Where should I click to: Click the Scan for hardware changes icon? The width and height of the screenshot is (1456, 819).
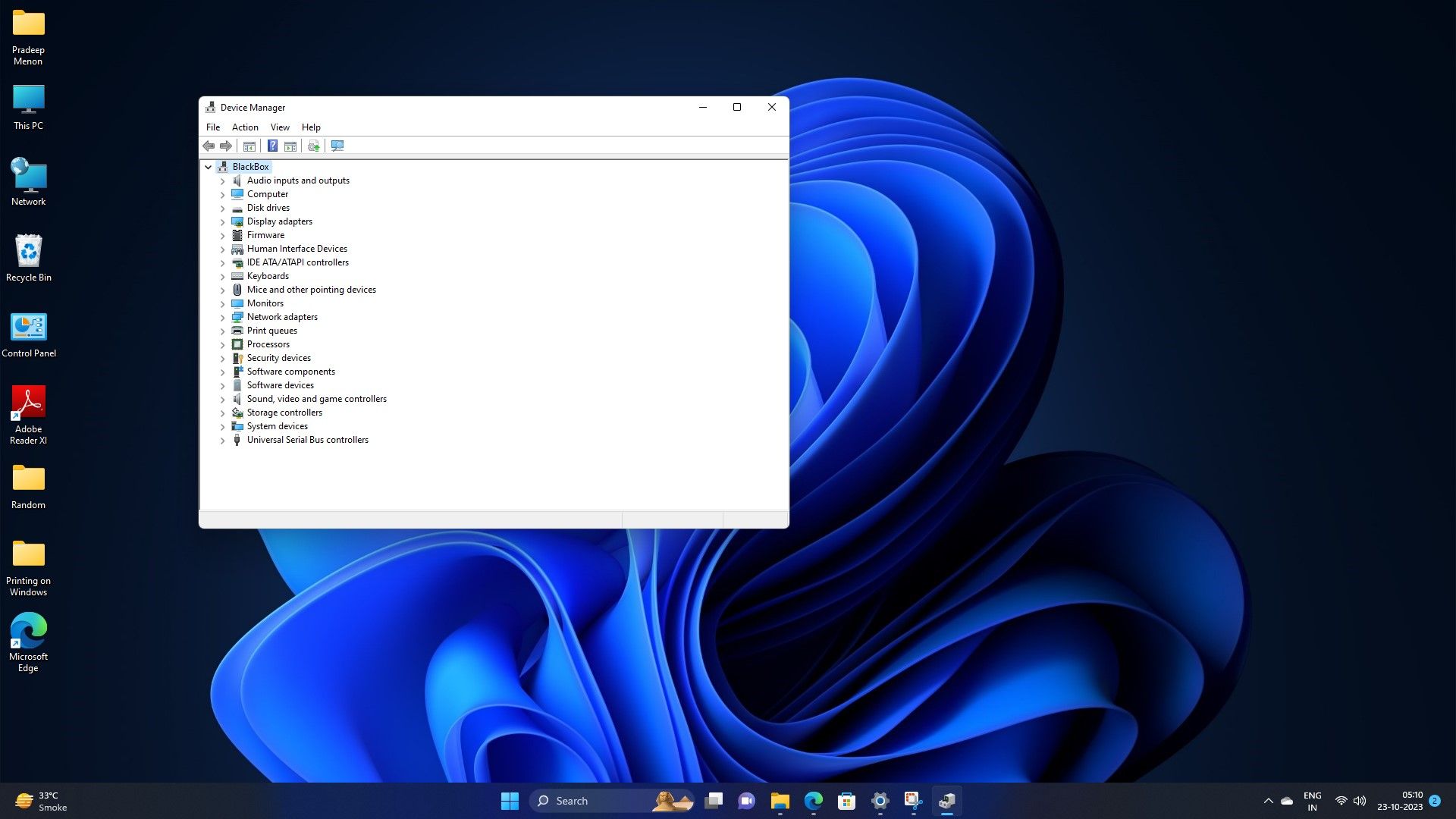coord(337,146)
